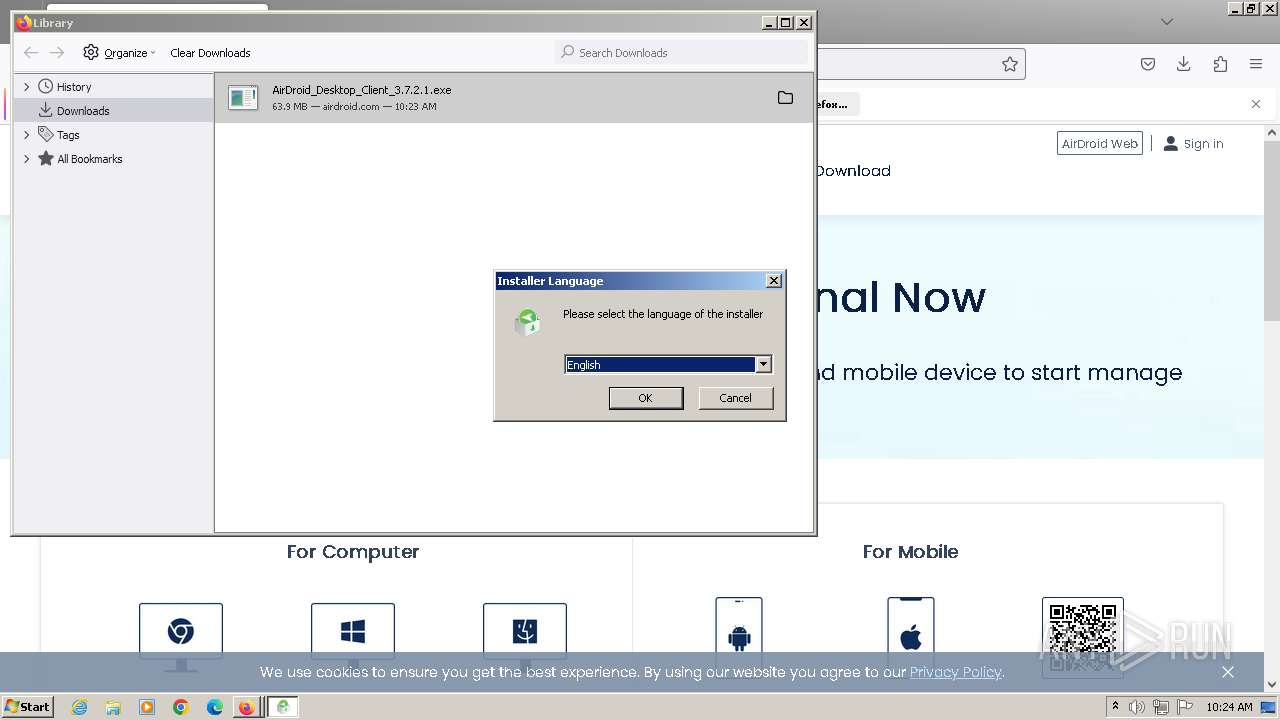Expand the All Bookmarks tree node

[x=27, y=159]
